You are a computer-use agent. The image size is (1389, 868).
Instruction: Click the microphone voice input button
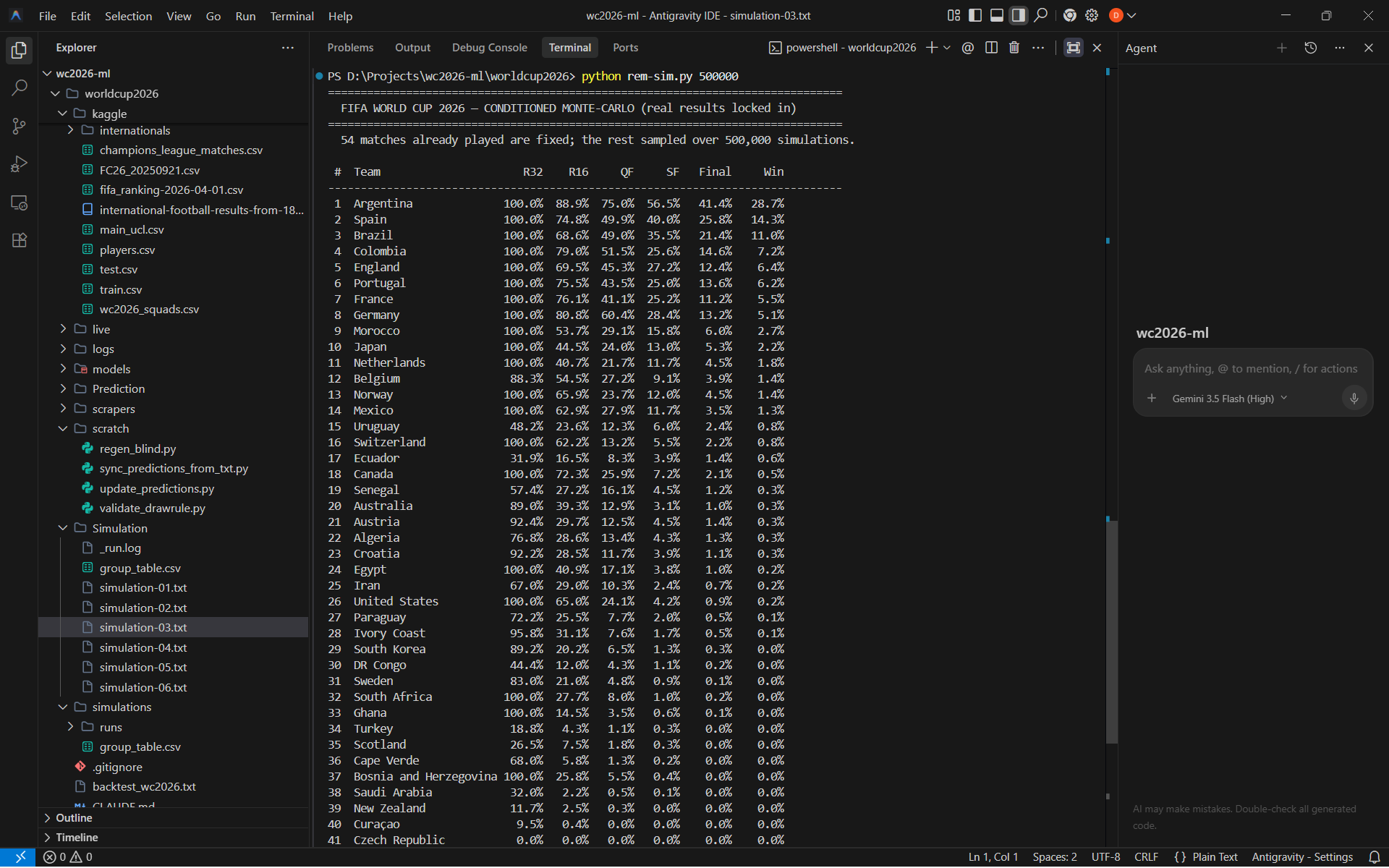click(1354, 398)
